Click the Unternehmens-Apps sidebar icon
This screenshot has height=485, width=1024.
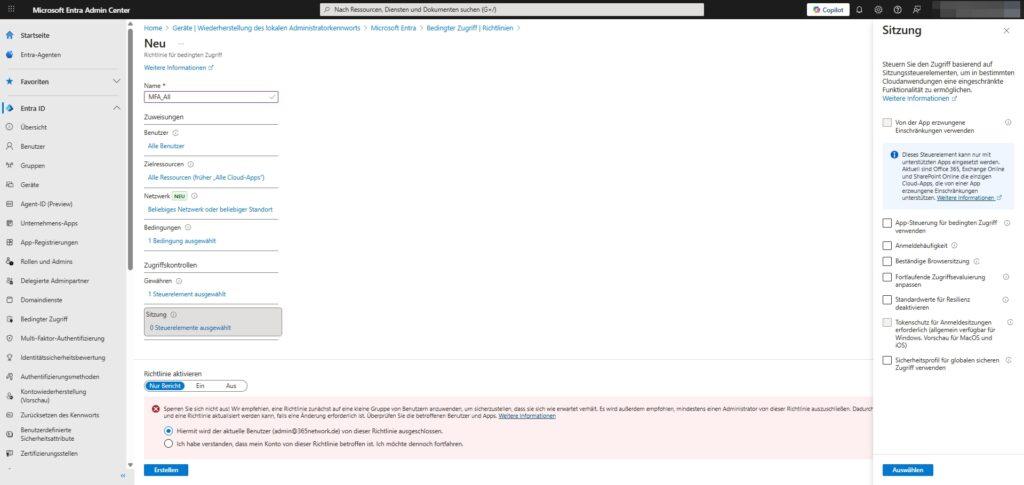[x=9, y=223]
